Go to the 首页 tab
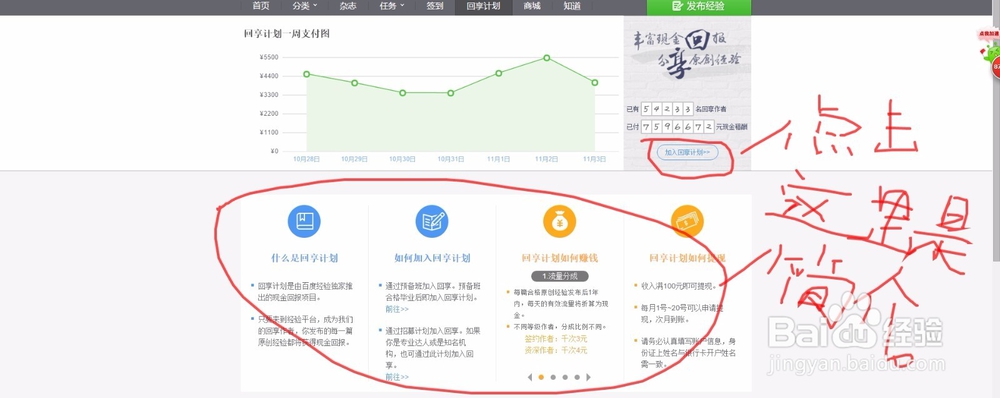This screenshot has width=1000, height=398. pyautogui.click(x=261, y=6)
